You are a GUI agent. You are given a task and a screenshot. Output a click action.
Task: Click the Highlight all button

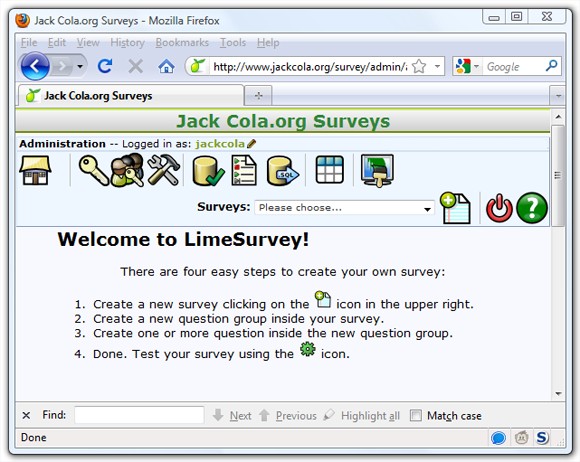[362, 415]
